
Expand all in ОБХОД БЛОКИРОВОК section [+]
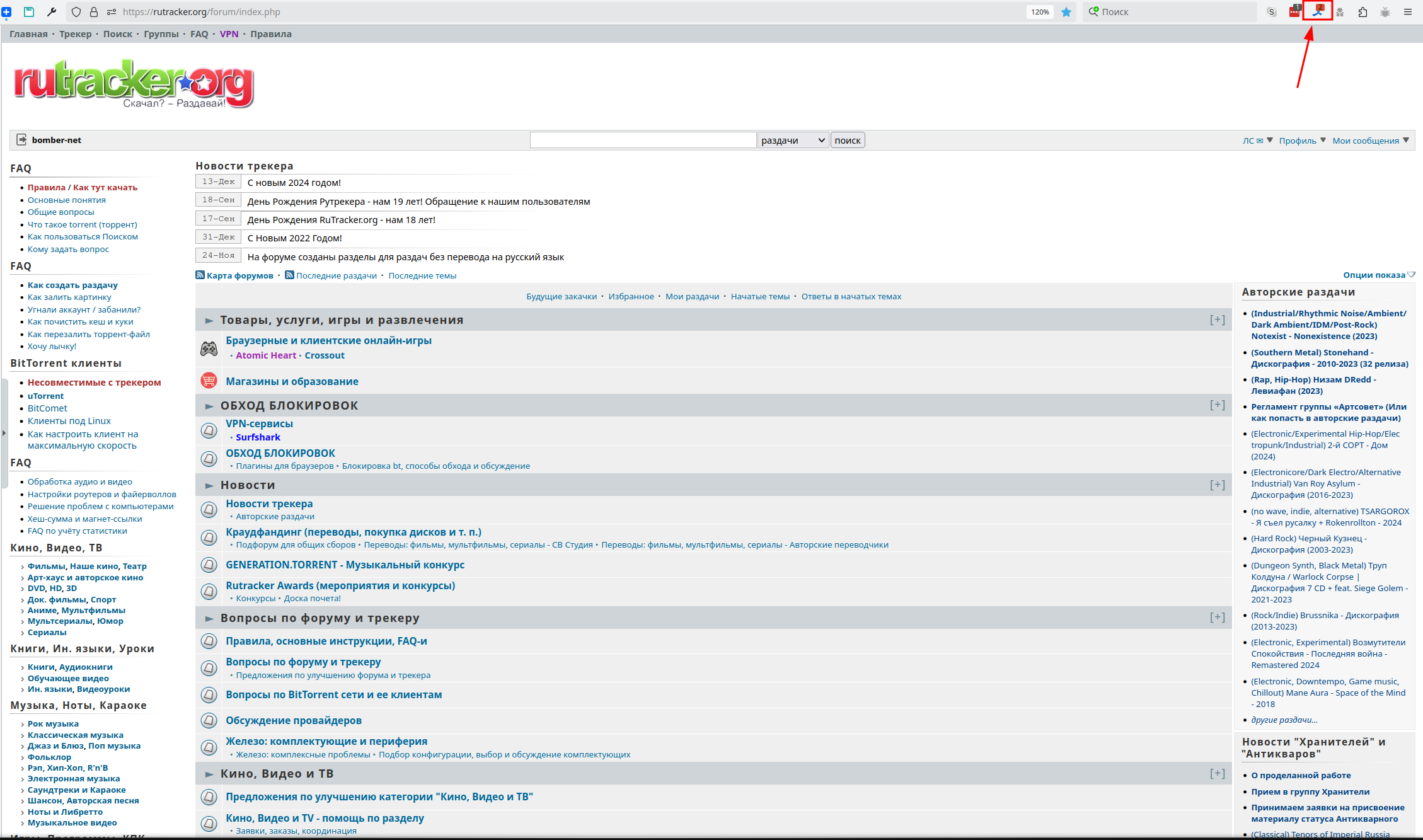[x=1217, y=405]
